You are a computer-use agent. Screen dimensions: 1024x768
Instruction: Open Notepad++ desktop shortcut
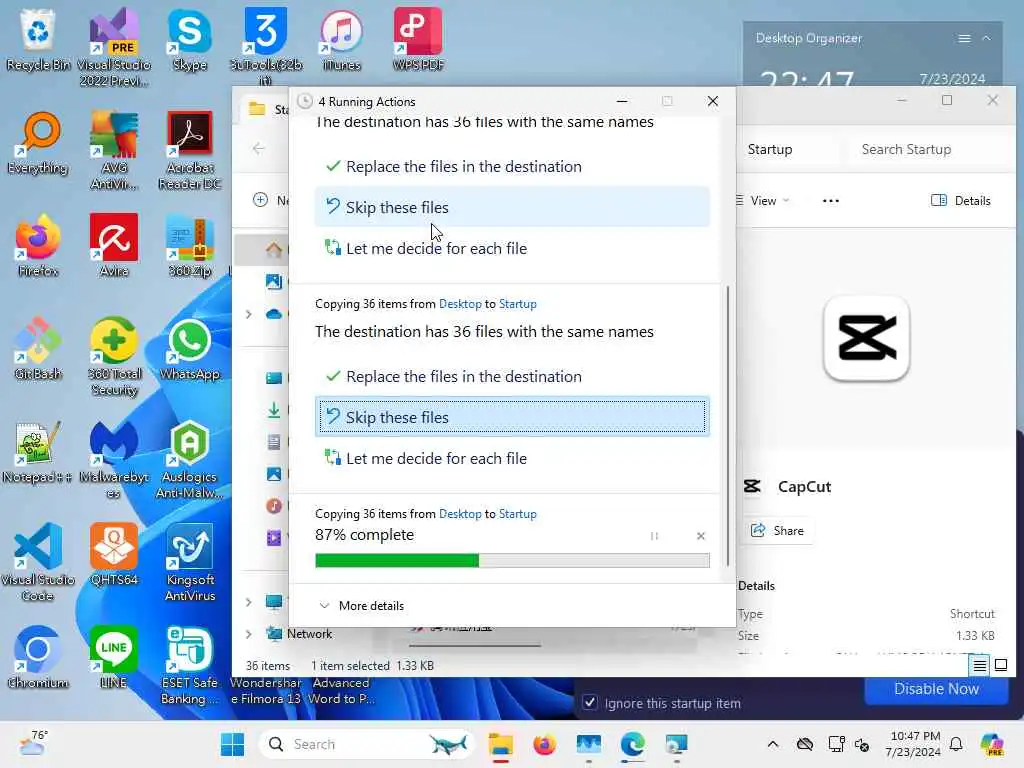[x=38, y=453]
